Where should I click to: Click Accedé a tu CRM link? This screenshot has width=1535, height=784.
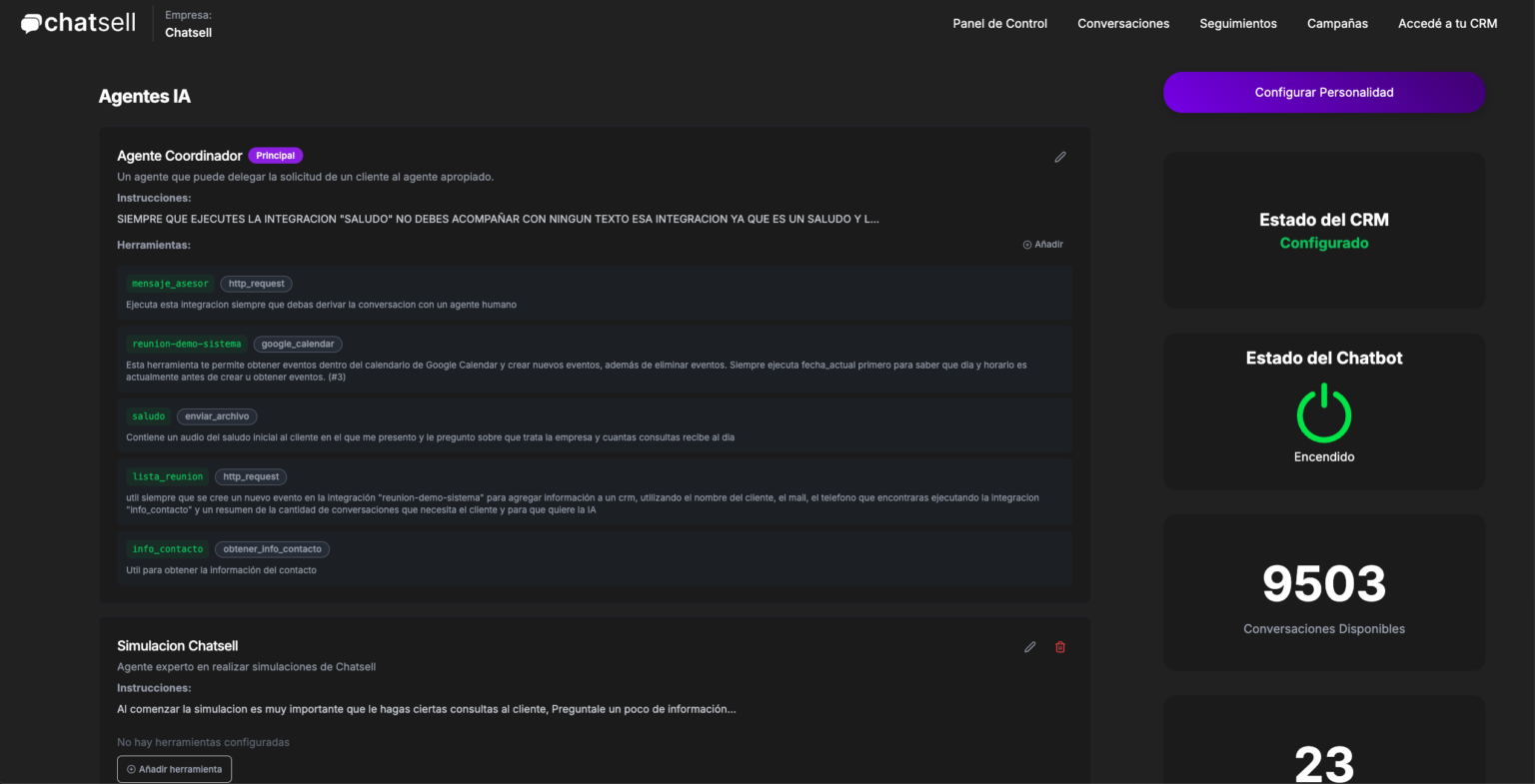[x=1447, y=24]
